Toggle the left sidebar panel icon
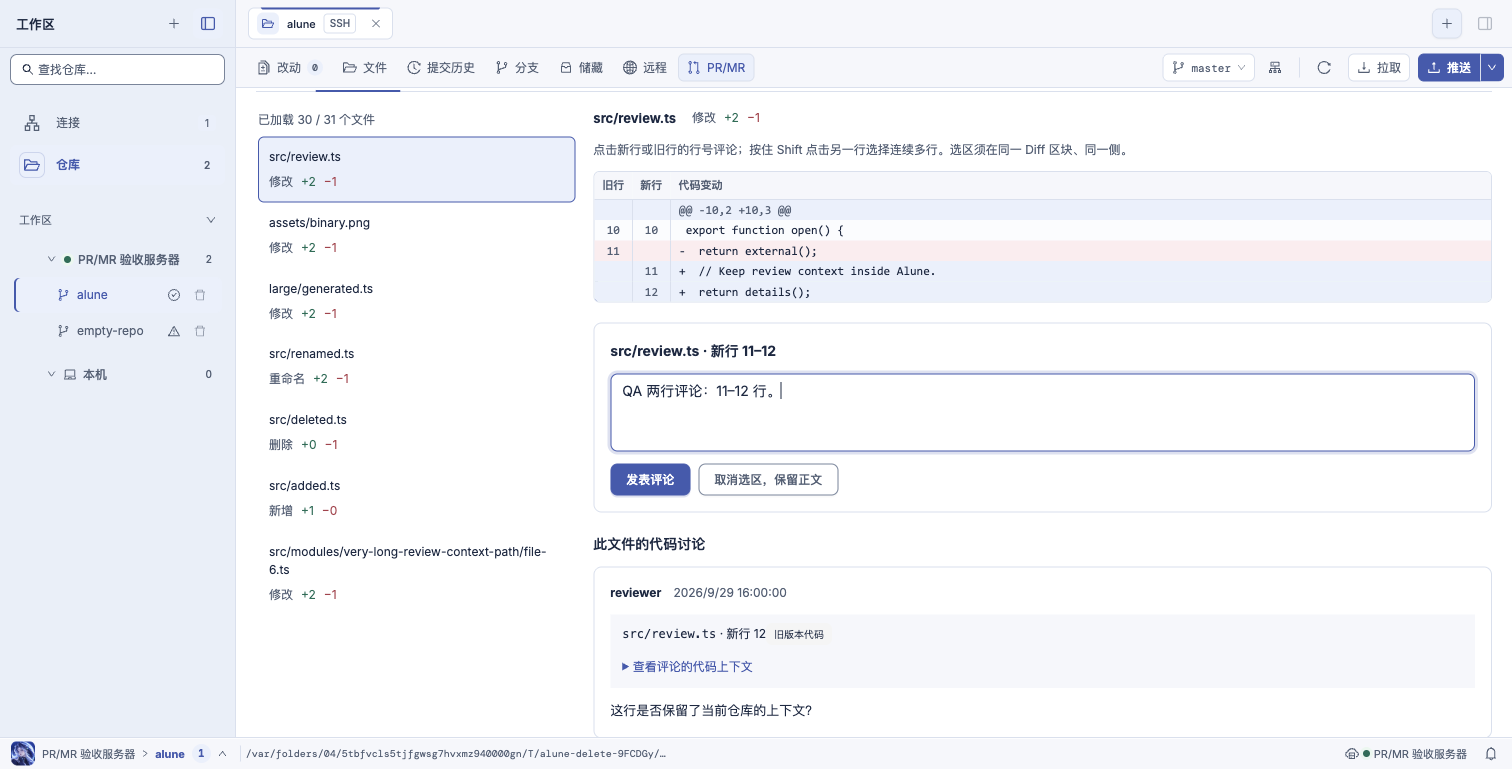Image resolution: width=1512 pixels, height=769 pixels. pos(208,23)
